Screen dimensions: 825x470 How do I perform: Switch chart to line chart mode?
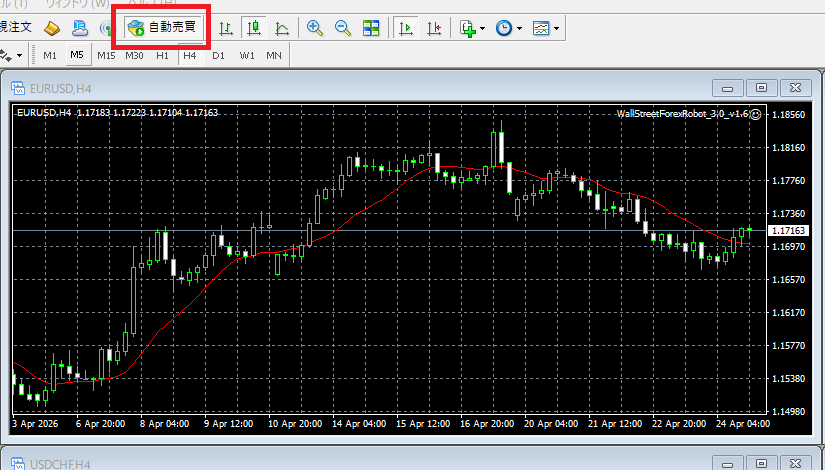282,29
